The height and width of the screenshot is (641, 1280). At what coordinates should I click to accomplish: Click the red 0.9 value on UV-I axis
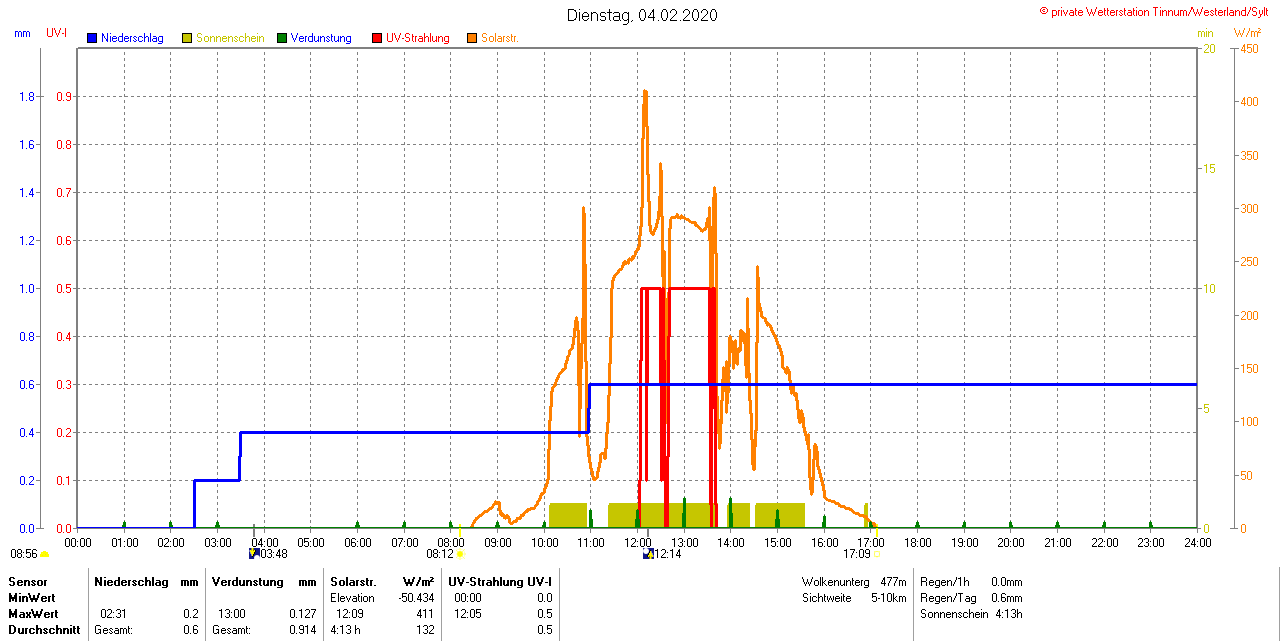(x=62, y=97)
